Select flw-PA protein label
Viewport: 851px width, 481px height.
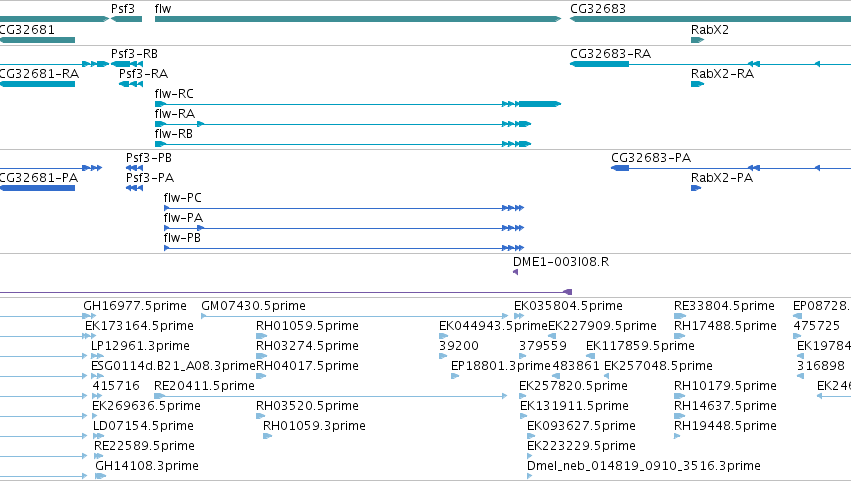183,218
